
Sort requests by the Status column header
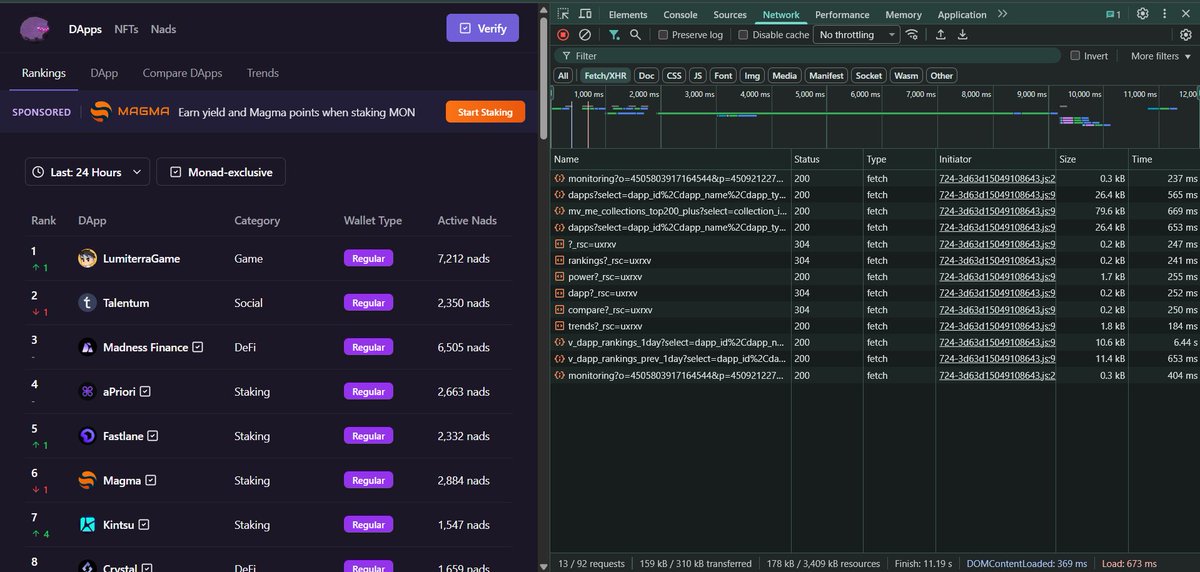tap(826, 159)
